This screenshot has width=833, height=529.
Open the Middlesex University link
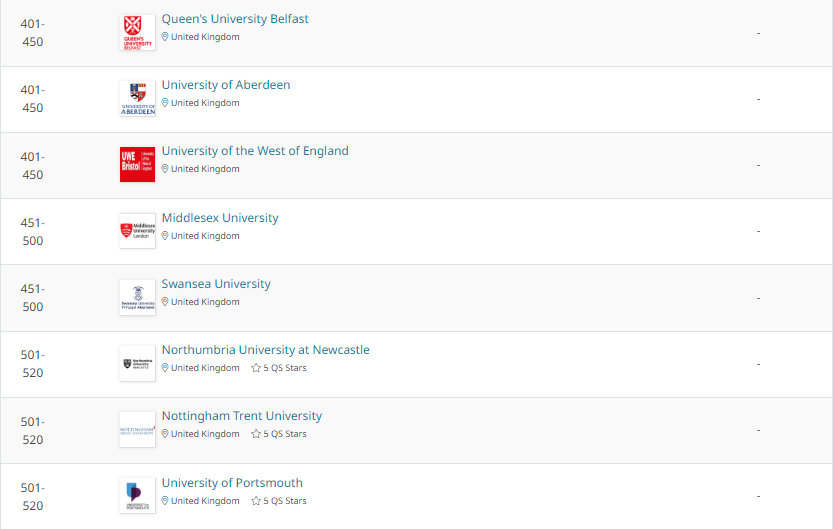pyautogui.click(x=220, y=218)
